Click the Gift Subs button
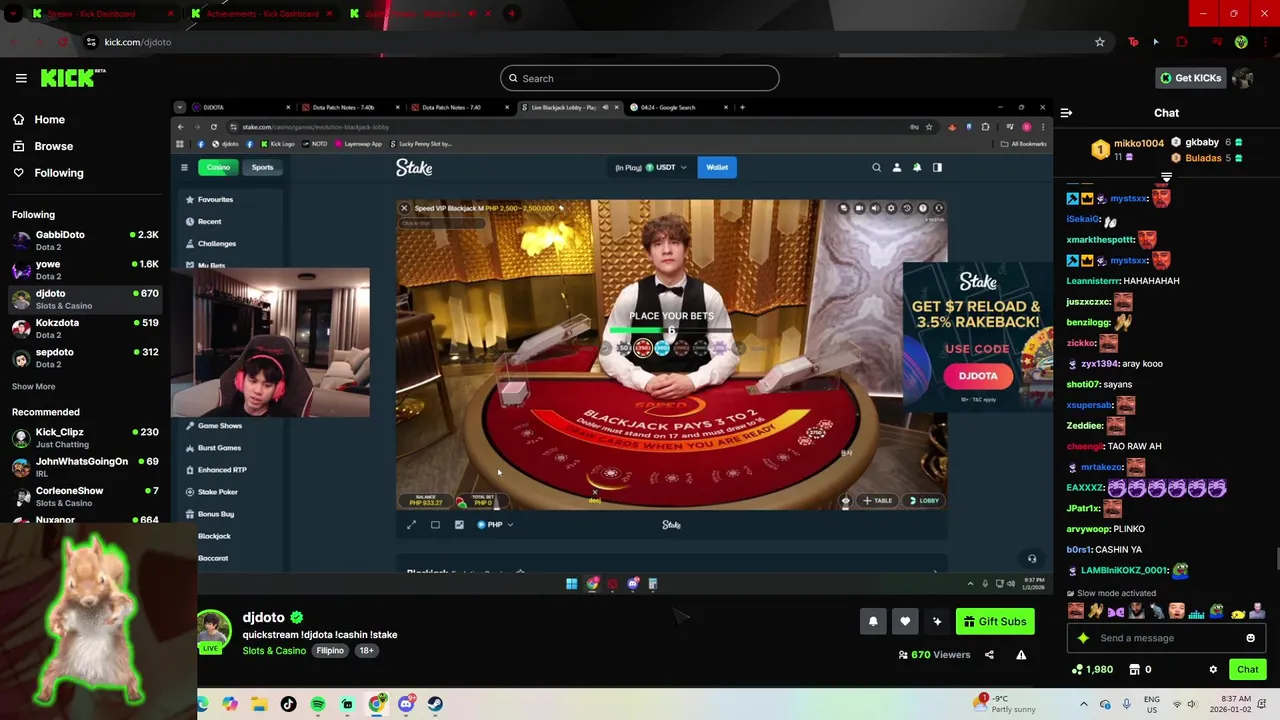The height and width of the screenshot is (720, 1280). [x=995, y=621]
